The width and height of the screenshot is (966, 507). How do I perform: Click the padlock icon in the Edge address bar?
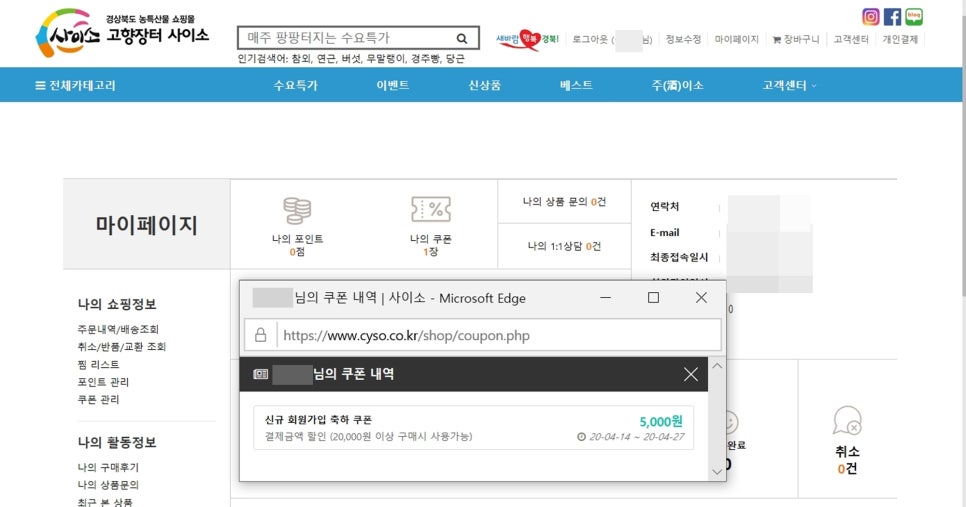point(261,335)
